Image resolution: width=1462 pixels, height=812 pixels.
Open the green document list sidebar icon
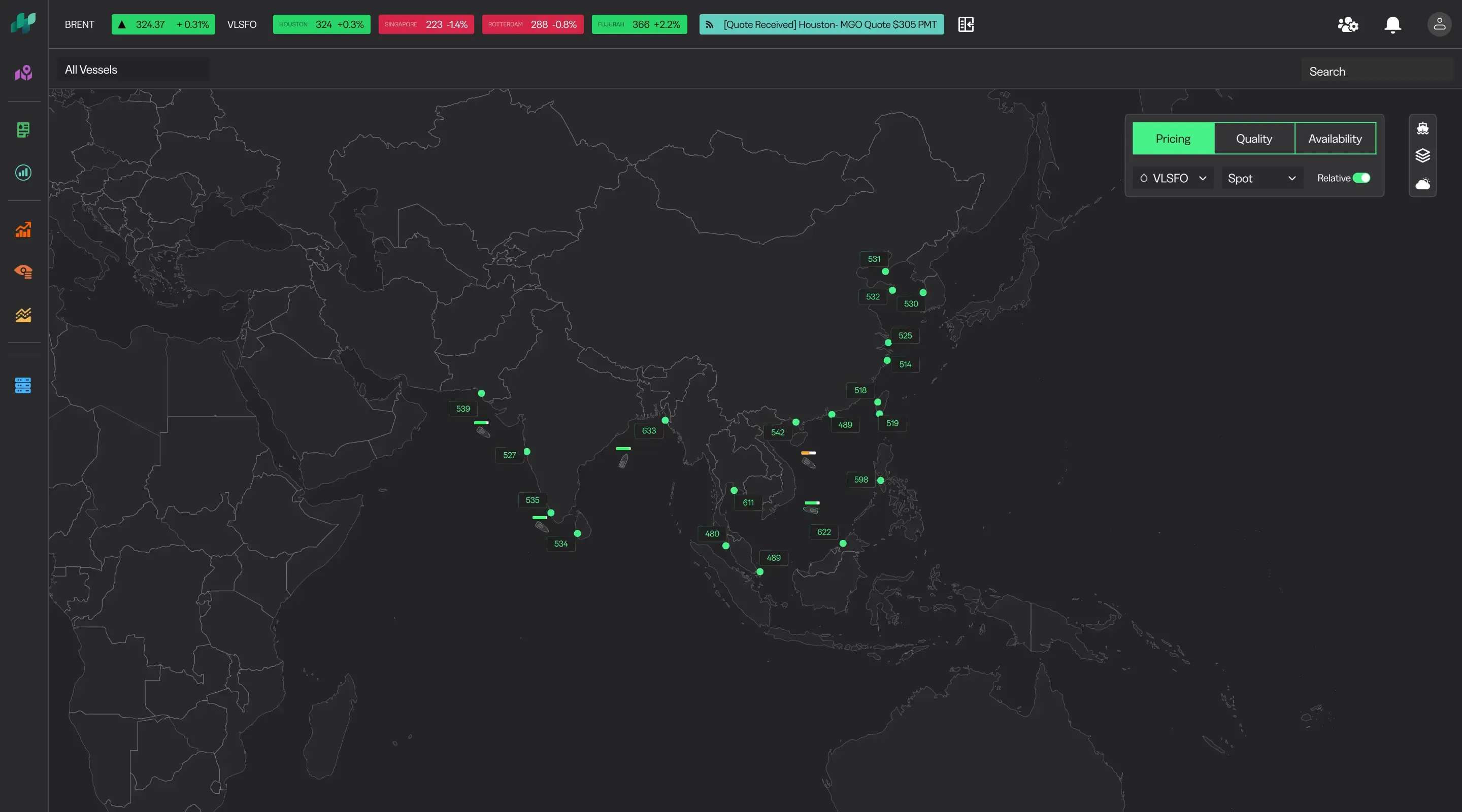(23, 130)
